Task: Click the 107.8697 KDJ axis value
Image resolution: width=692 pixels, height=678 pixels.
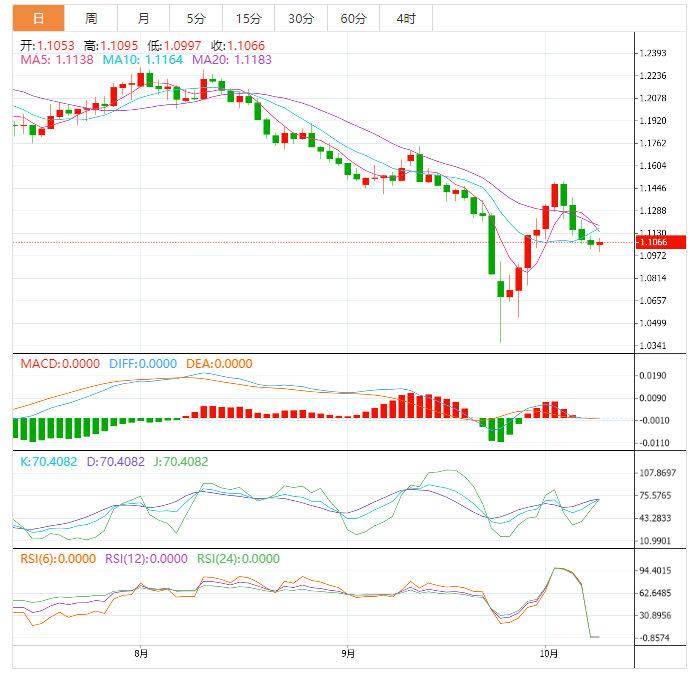Action: [x=658, y=473]
